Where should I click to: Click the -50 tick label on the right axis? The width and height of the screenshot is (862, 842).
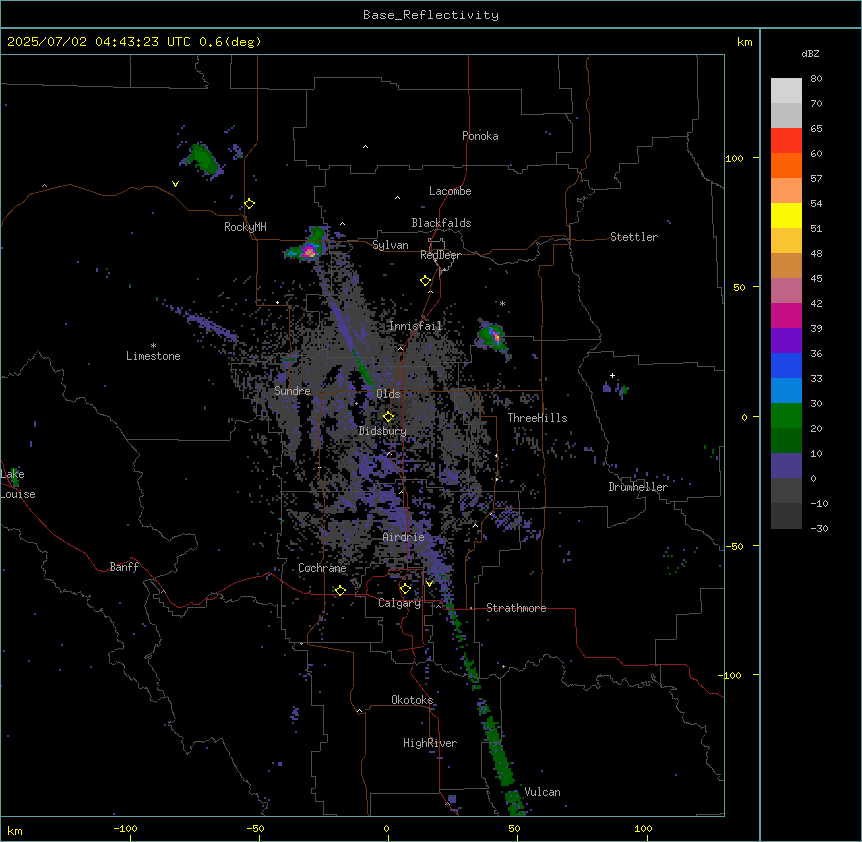pyautogui.click(x=734, y=546)
